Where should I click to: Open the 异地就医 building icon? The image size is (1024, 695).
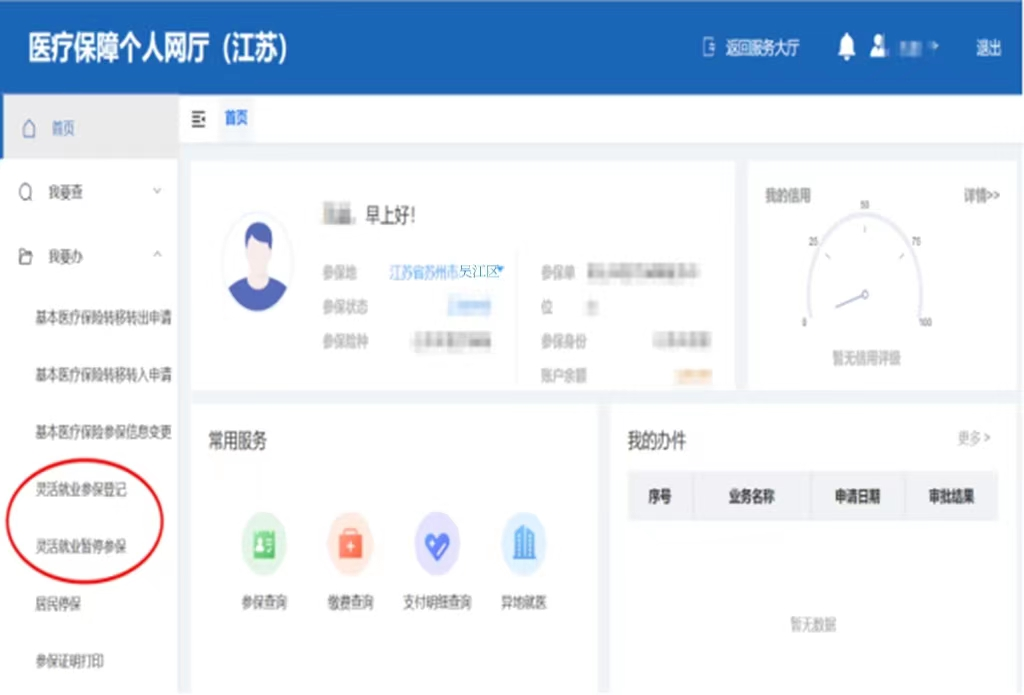point(523,545)
